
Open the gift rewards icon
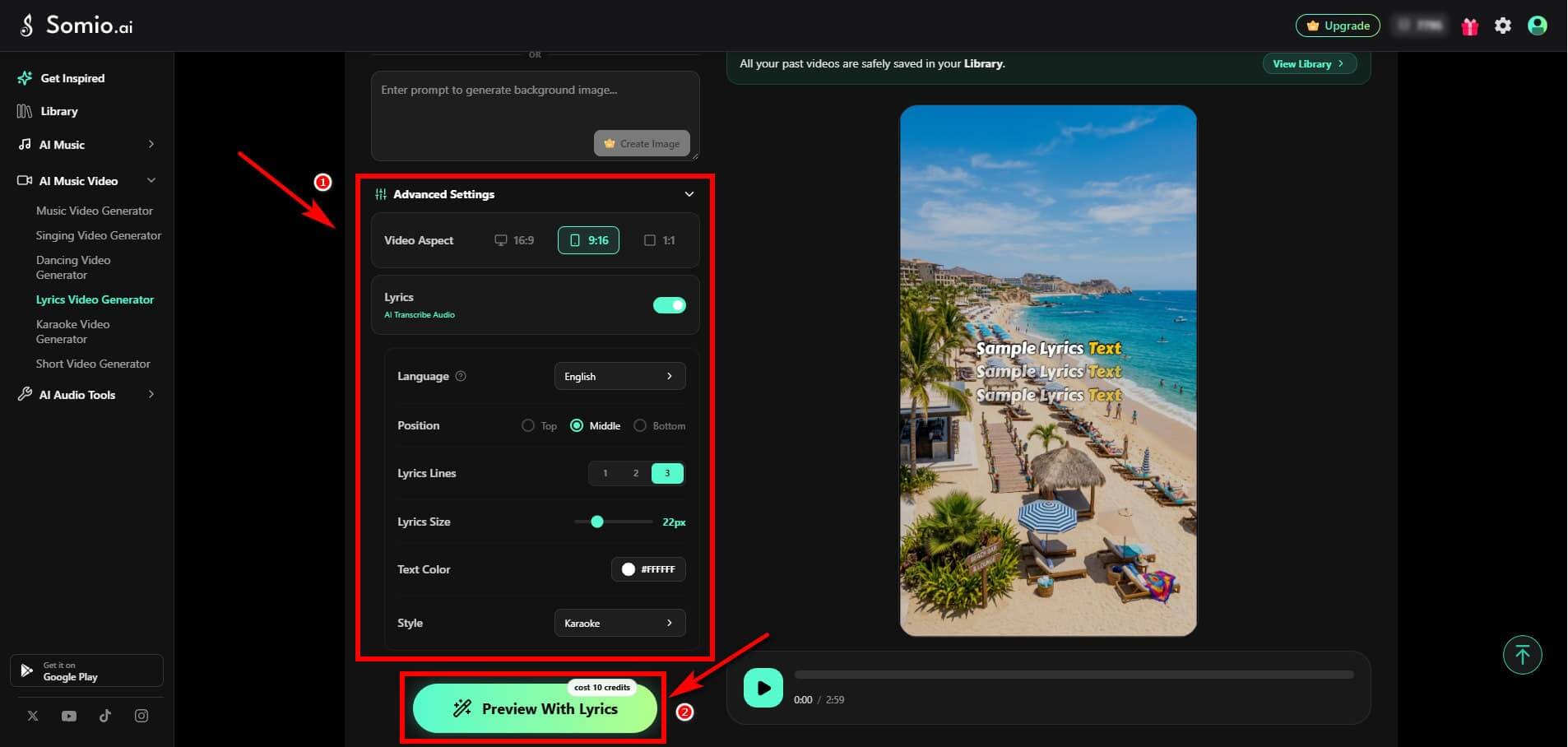tap(1469, 26)
